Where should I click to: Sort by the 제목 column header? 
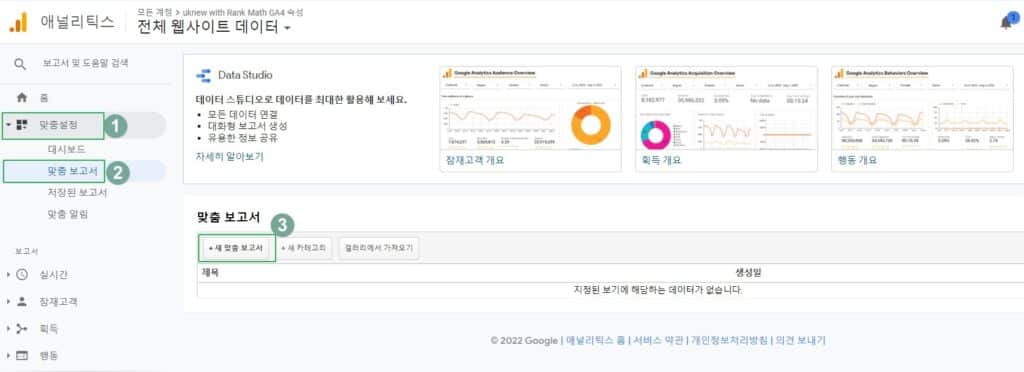pos(210,273)
